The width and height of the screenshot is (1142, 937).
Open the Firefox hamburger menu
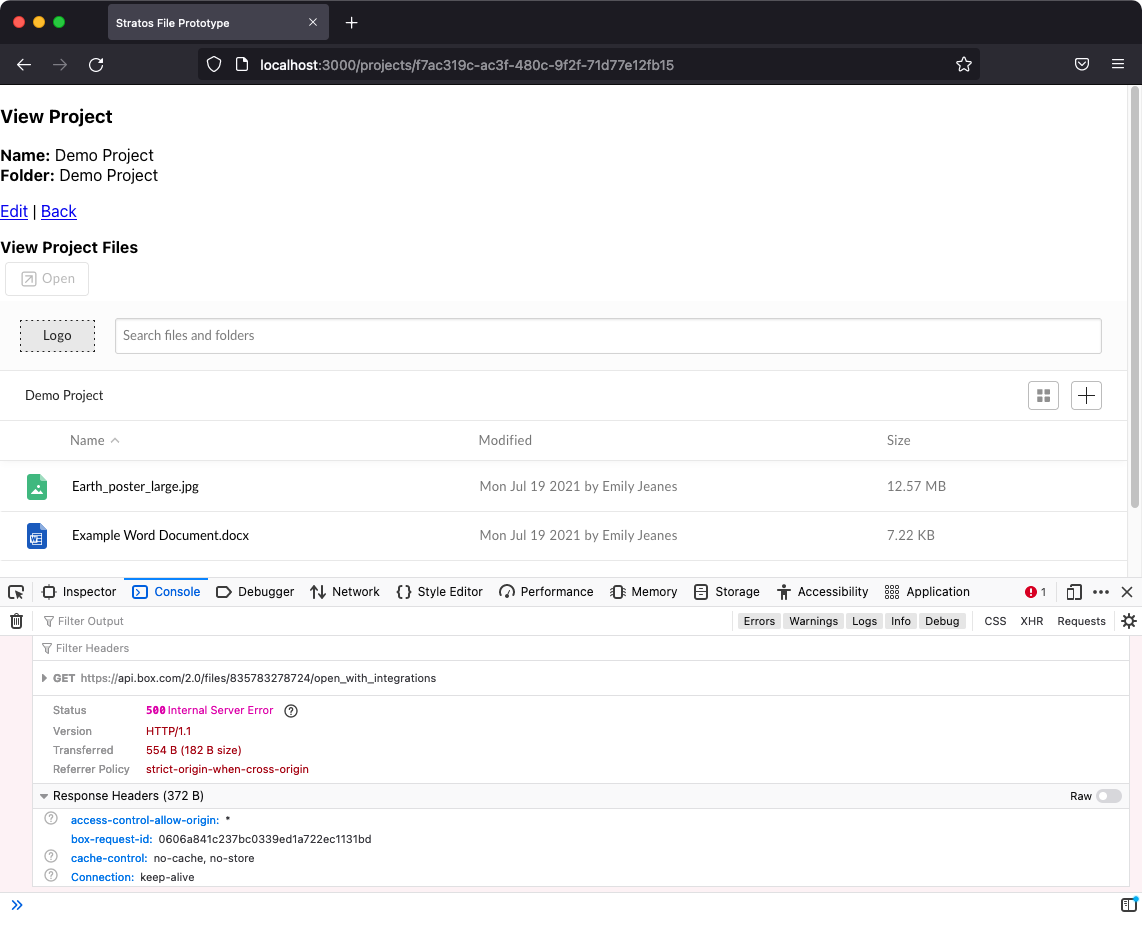[x=1118, y=65]
